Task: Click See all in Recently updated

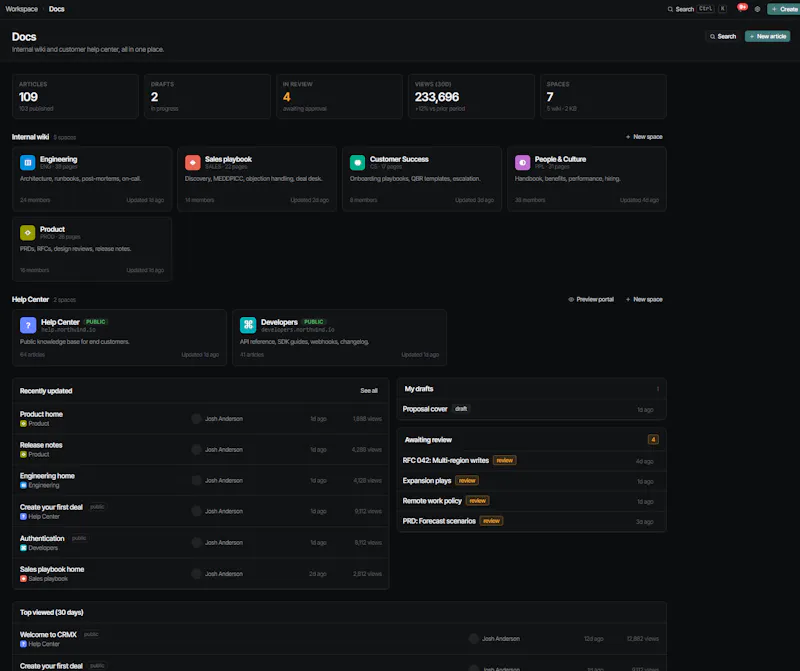Action: pyautogui.click(x=369, y=391)
